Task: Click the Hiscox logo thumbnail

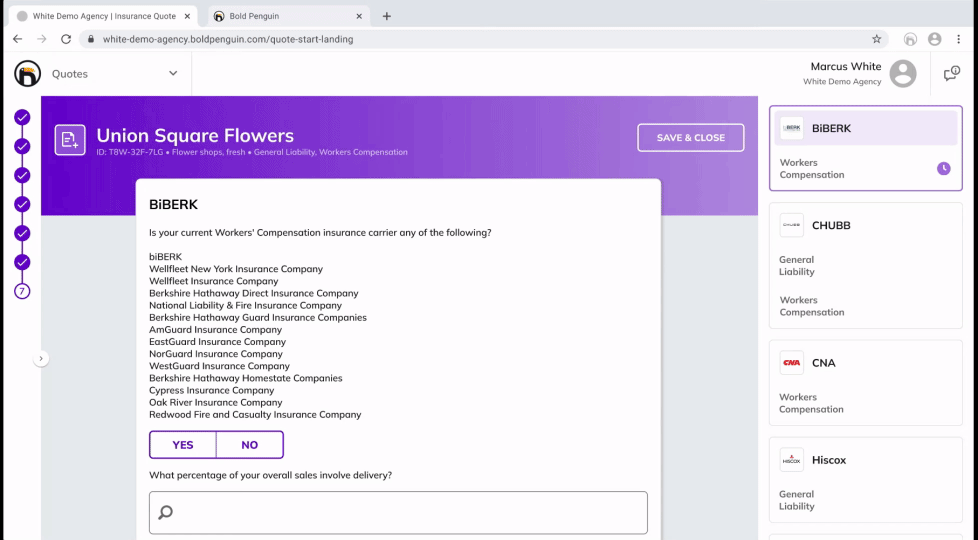Action: (x=792, y=460)
